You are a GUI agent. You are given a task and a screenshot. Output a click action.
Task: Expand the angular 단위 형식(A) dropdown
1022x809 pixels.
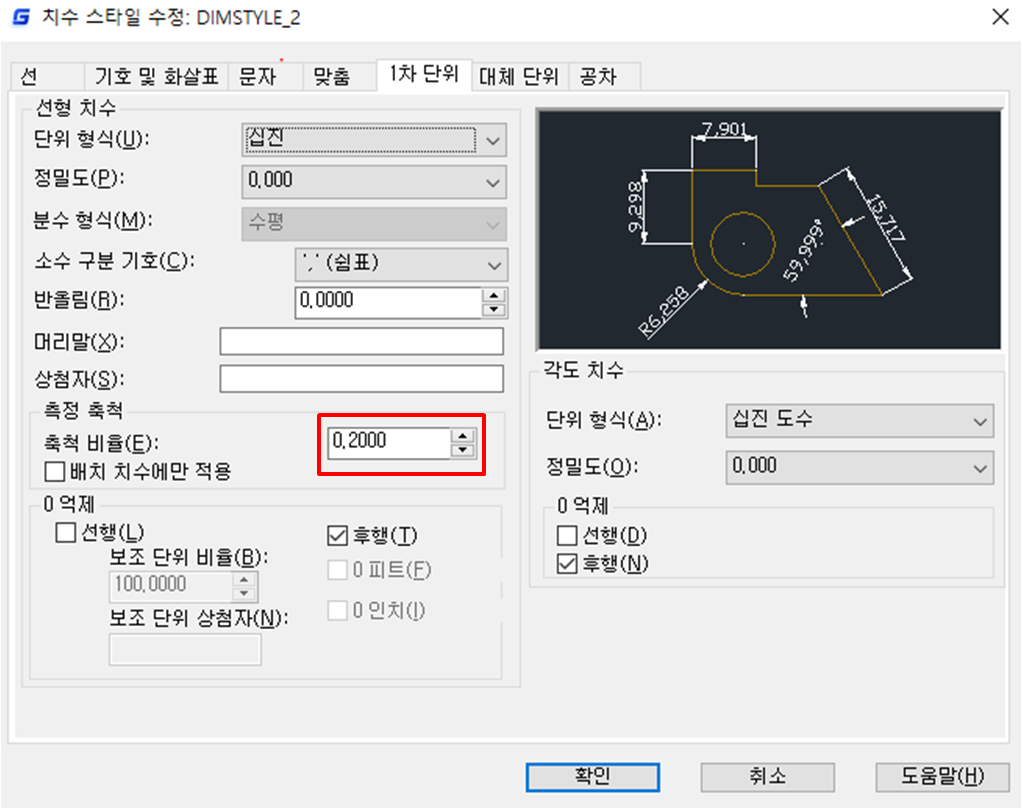tap(860, 420)
